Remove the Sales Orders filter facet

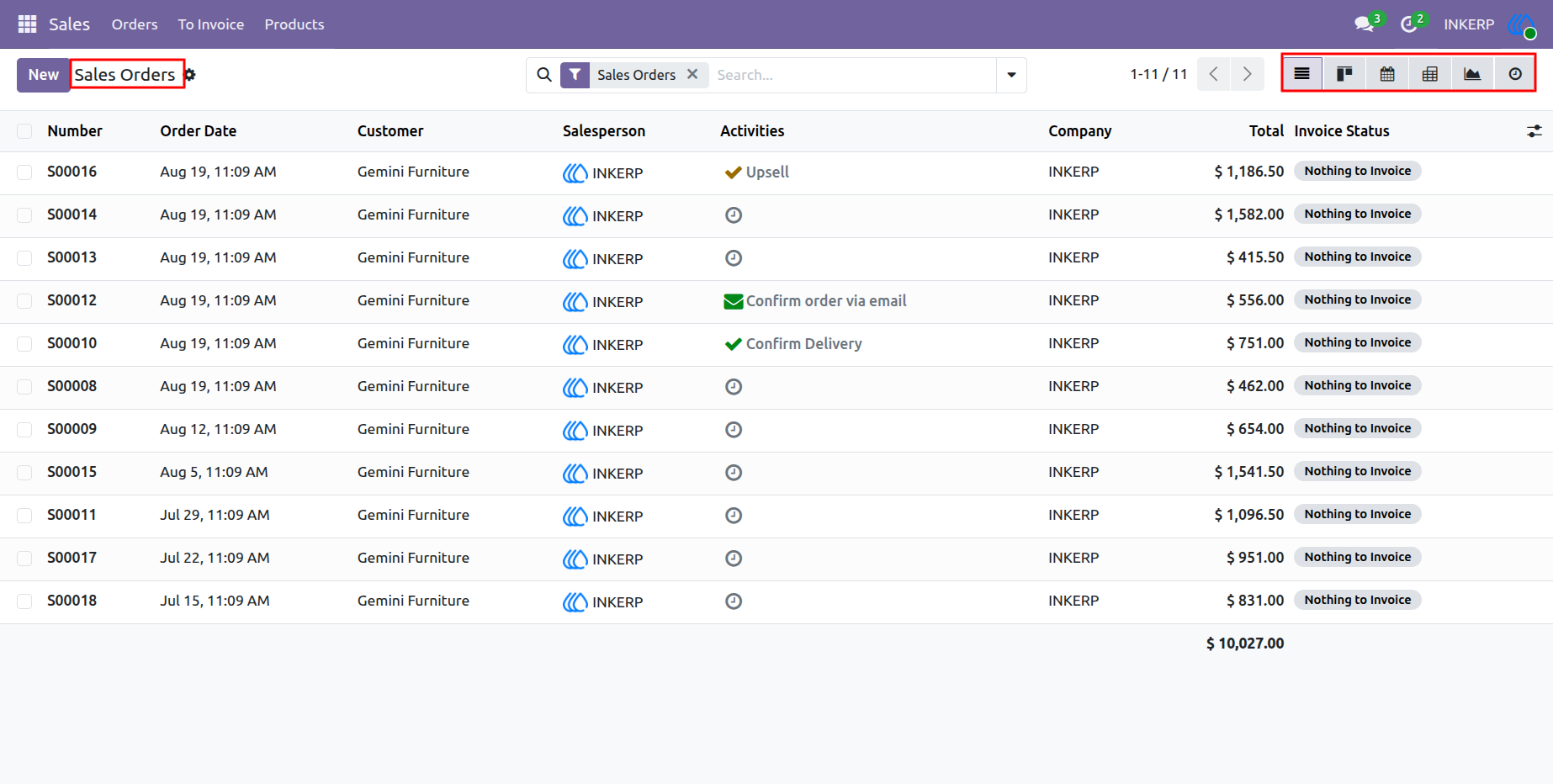(692, 74)
